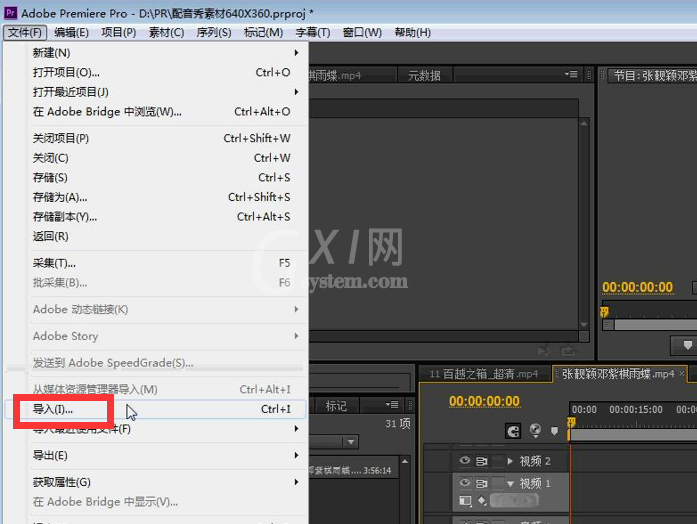This screenshot has width=697, height=524.
Task: Expand Adobe 动态链接(K) submenu
Action: (x=296, y=309)
